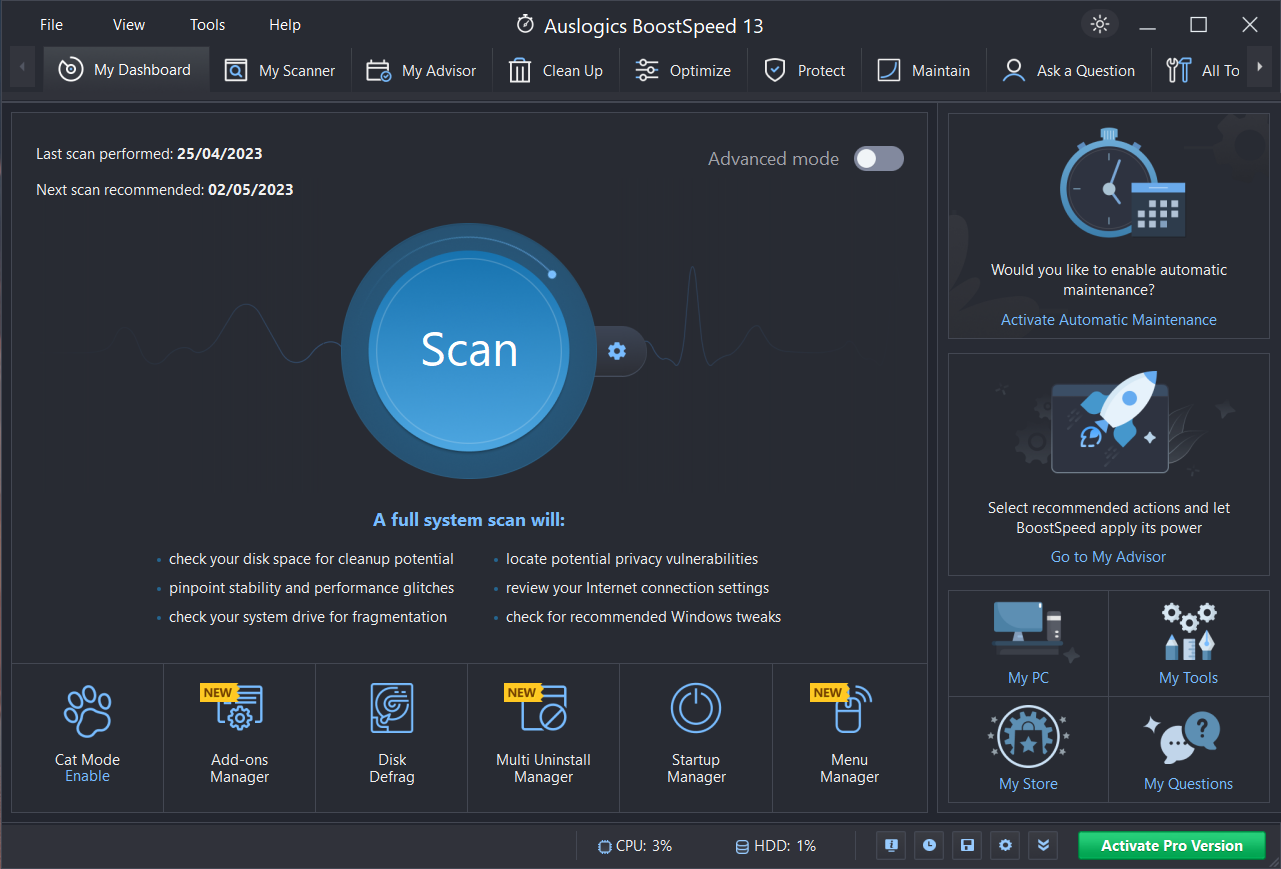Click the stopwatch calendar maintenance image
Viewport: 1281px width, 869px height.
(x=1122, y=182)
